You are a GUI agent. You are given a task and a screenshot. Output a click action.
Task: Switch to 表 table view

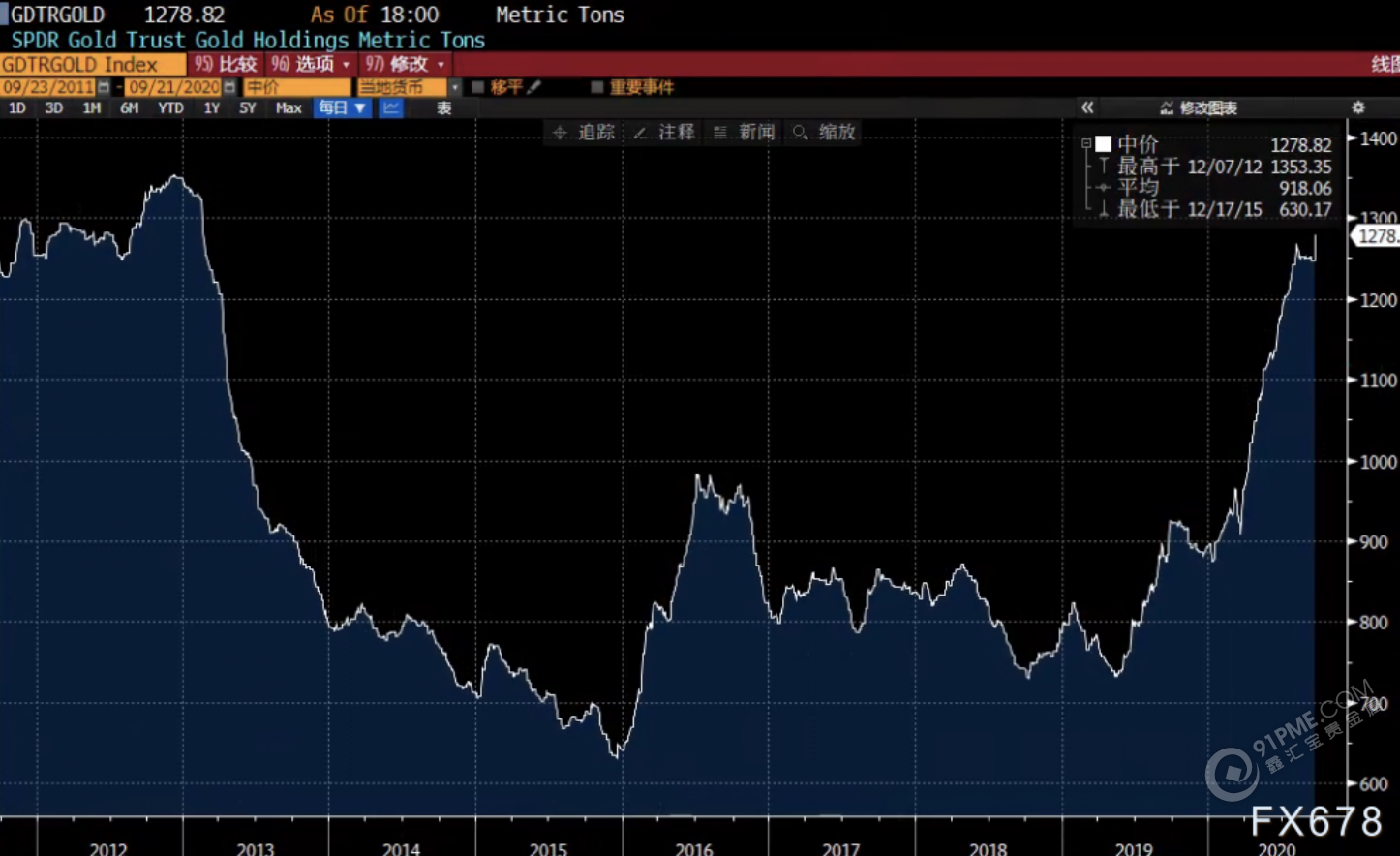(x=444, y=107)
